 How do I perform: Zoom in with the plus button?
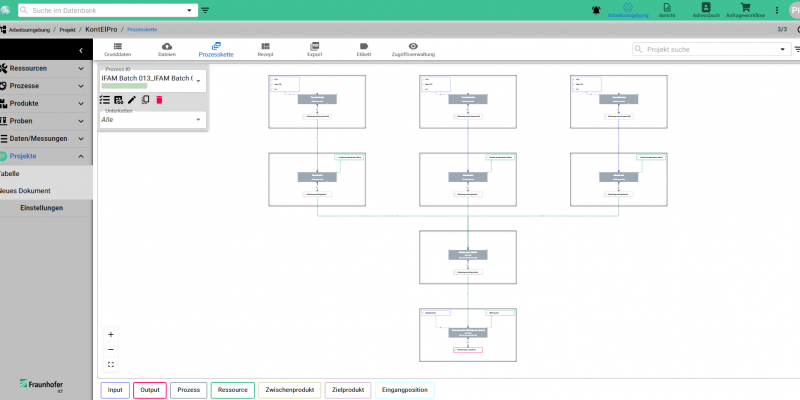point(111,334)
